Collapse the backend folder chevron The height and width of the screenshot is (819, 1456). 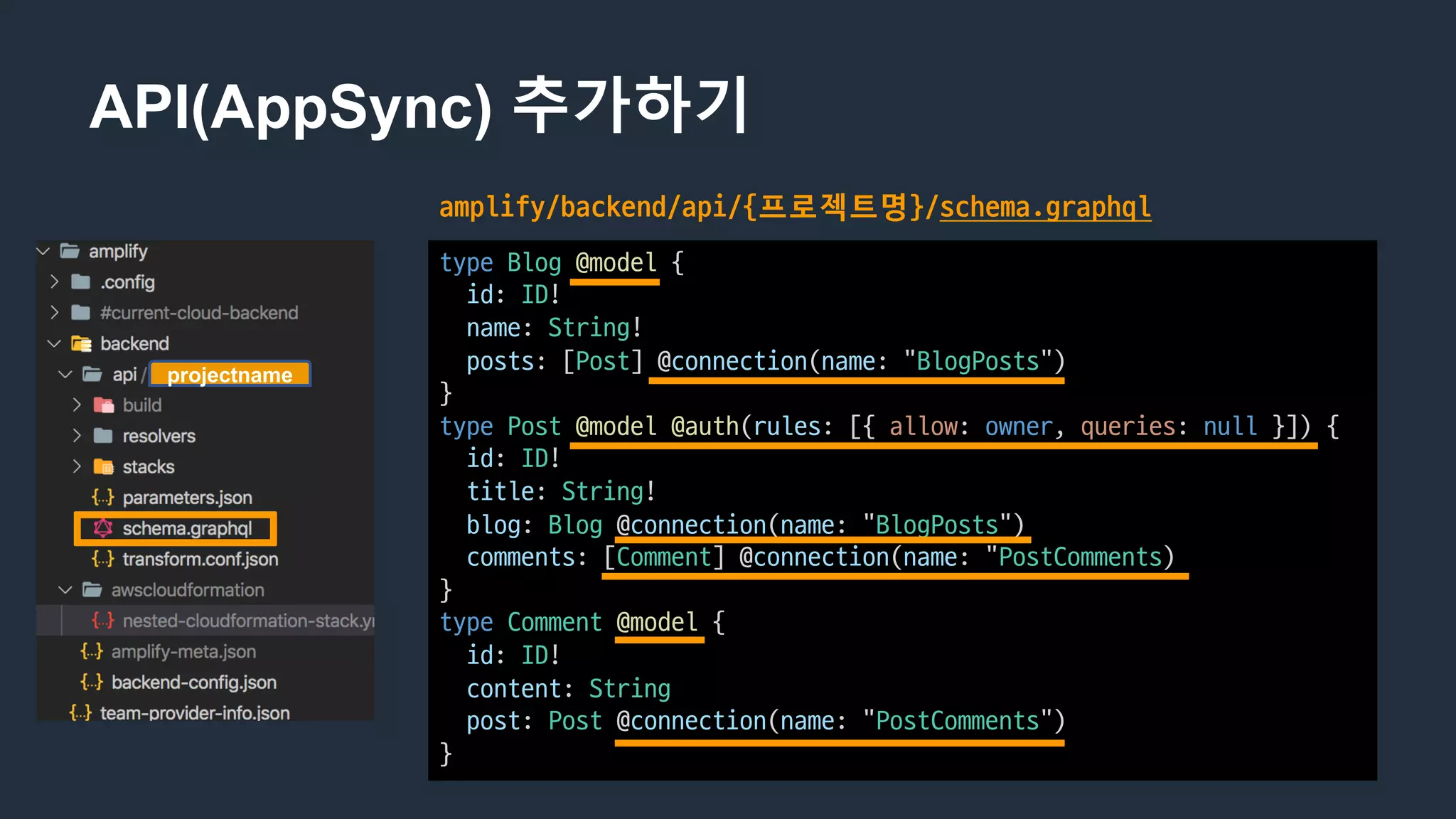54,343
